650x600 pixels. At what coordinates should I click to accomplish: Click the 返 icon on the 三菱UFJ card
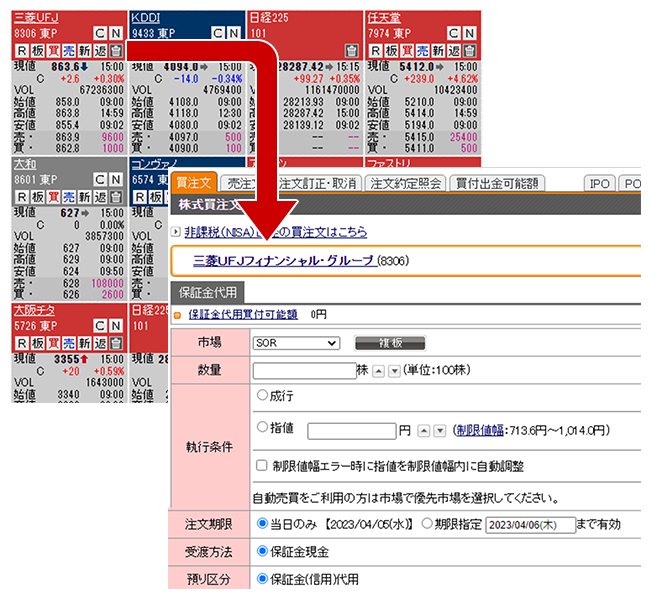(x=100, y=51)
